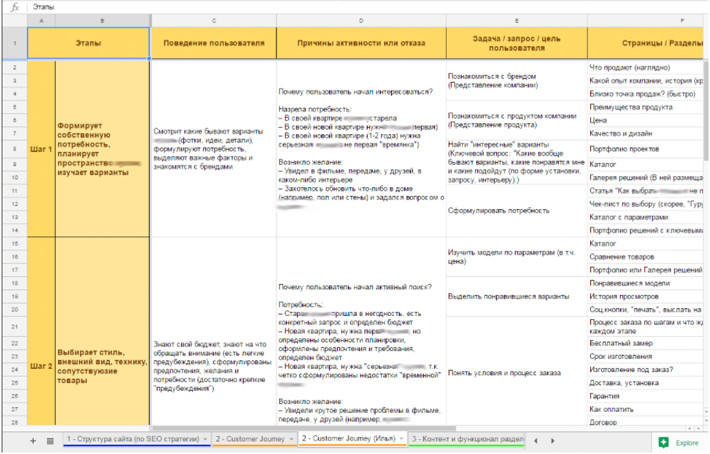The height and width of the screenshot is (454, 710).
Task: Click cell 'Найти "интересные" варианты'
Action: point(517,162)
